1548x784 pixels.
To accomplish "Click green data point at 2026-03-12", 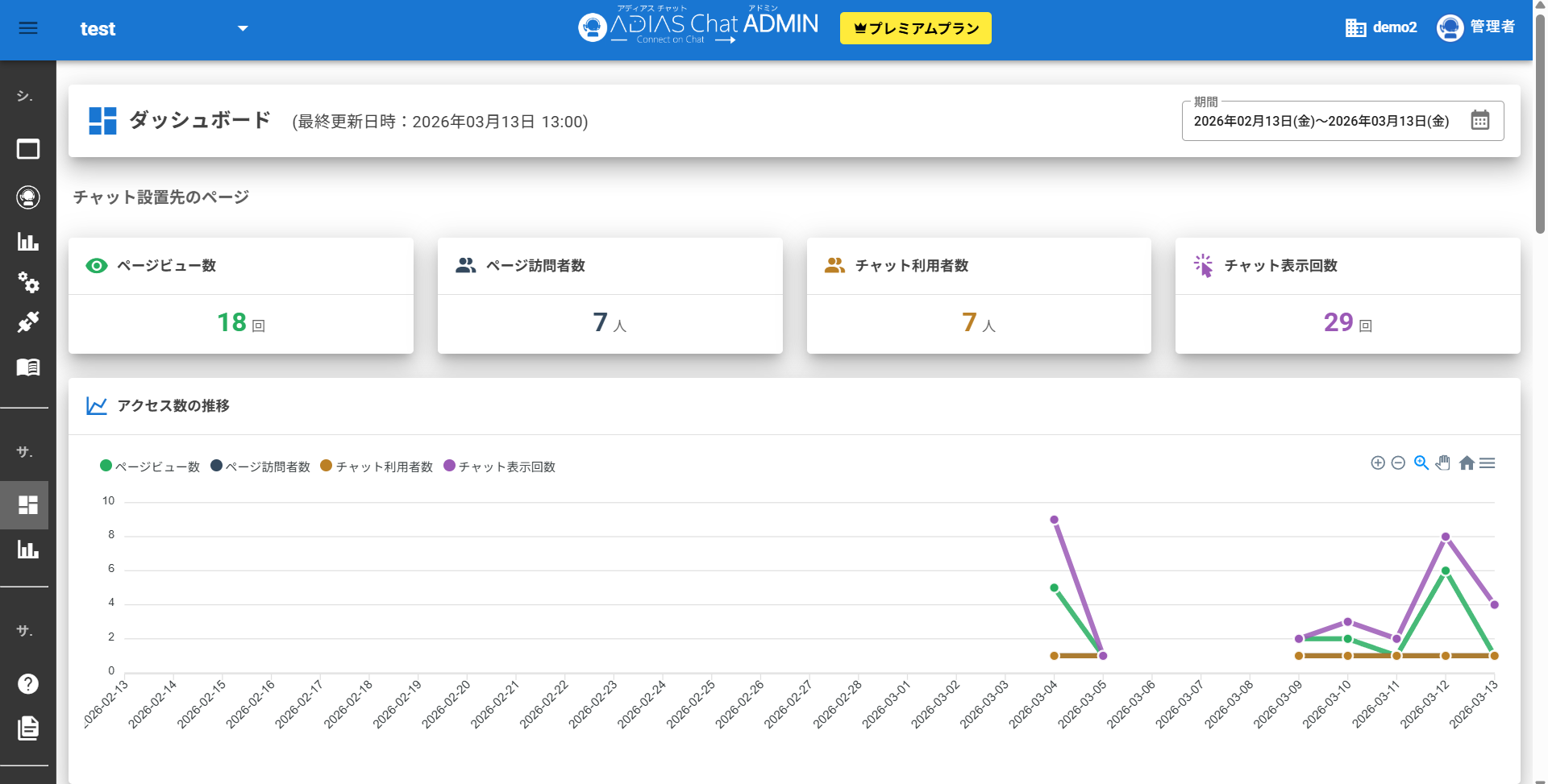I will [1446, 570].
